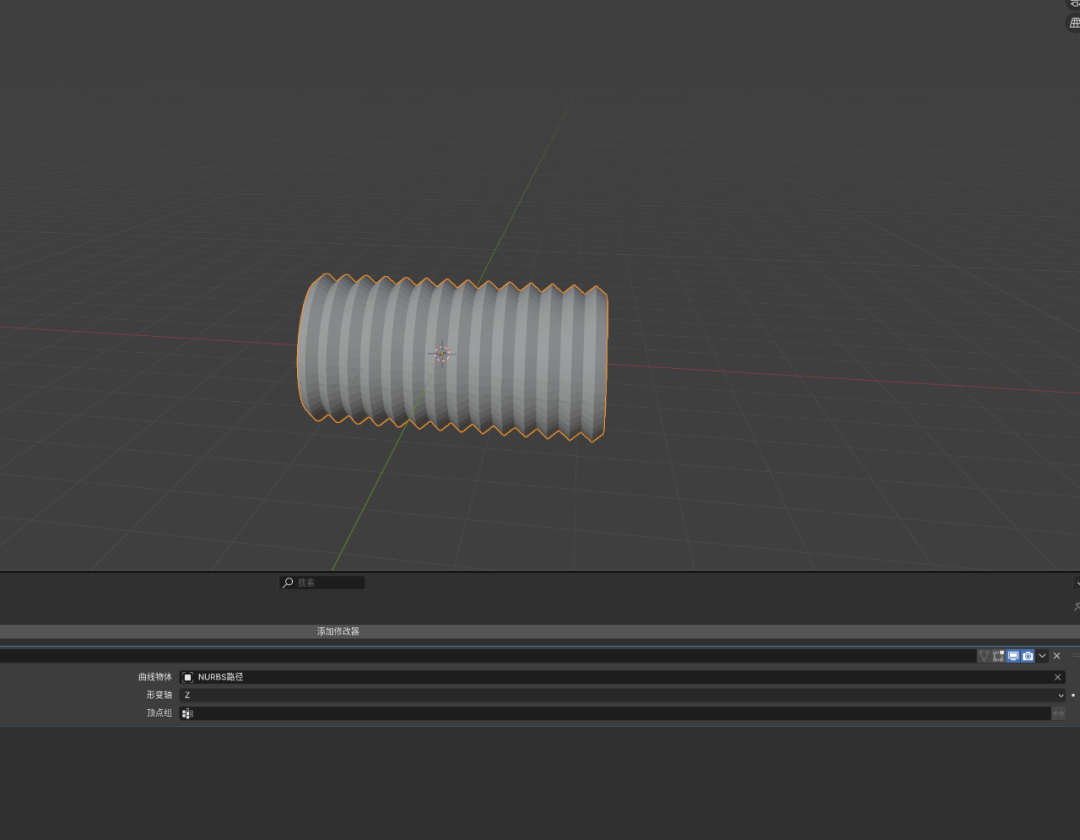Click the 形变轴 label
The width and height of the screenshot is (1080, 840).
(x=159, y=695)
